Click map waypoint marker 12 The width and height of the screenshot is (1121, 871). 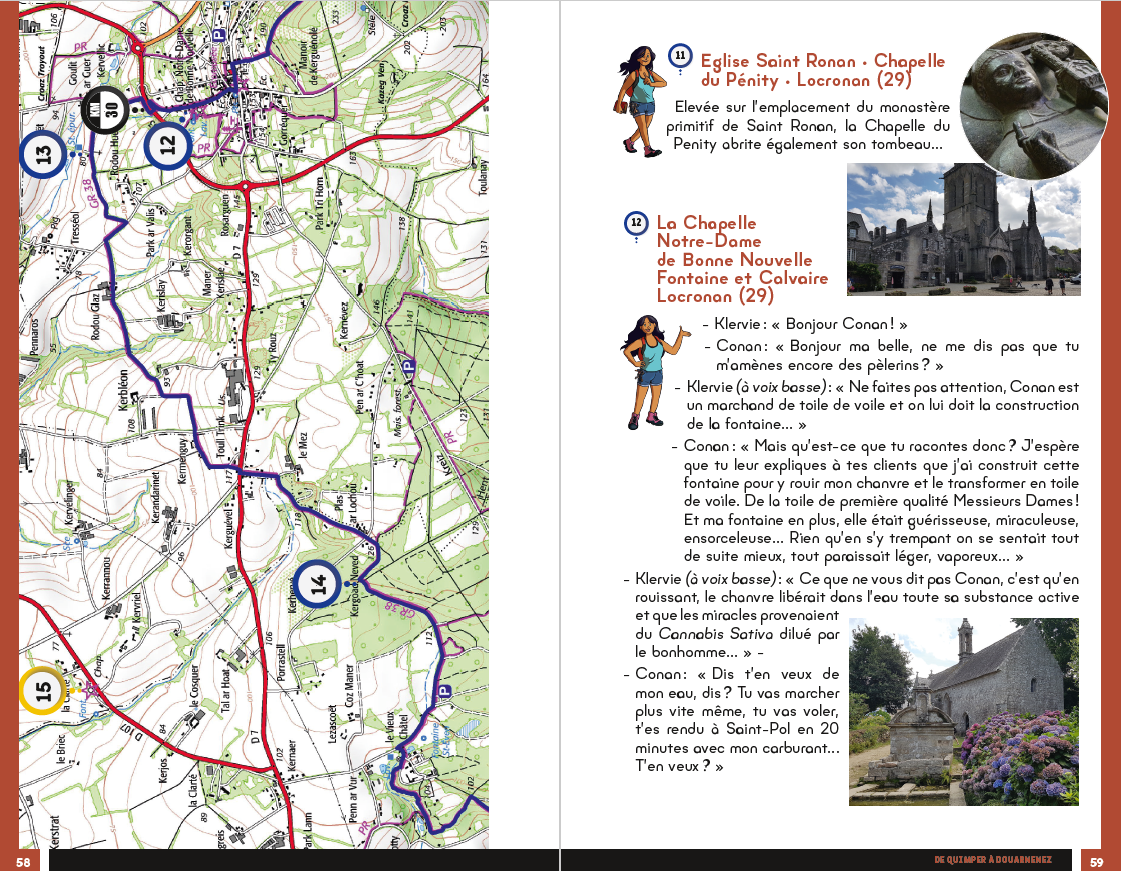pyautogui.click(x=167, y=145)
